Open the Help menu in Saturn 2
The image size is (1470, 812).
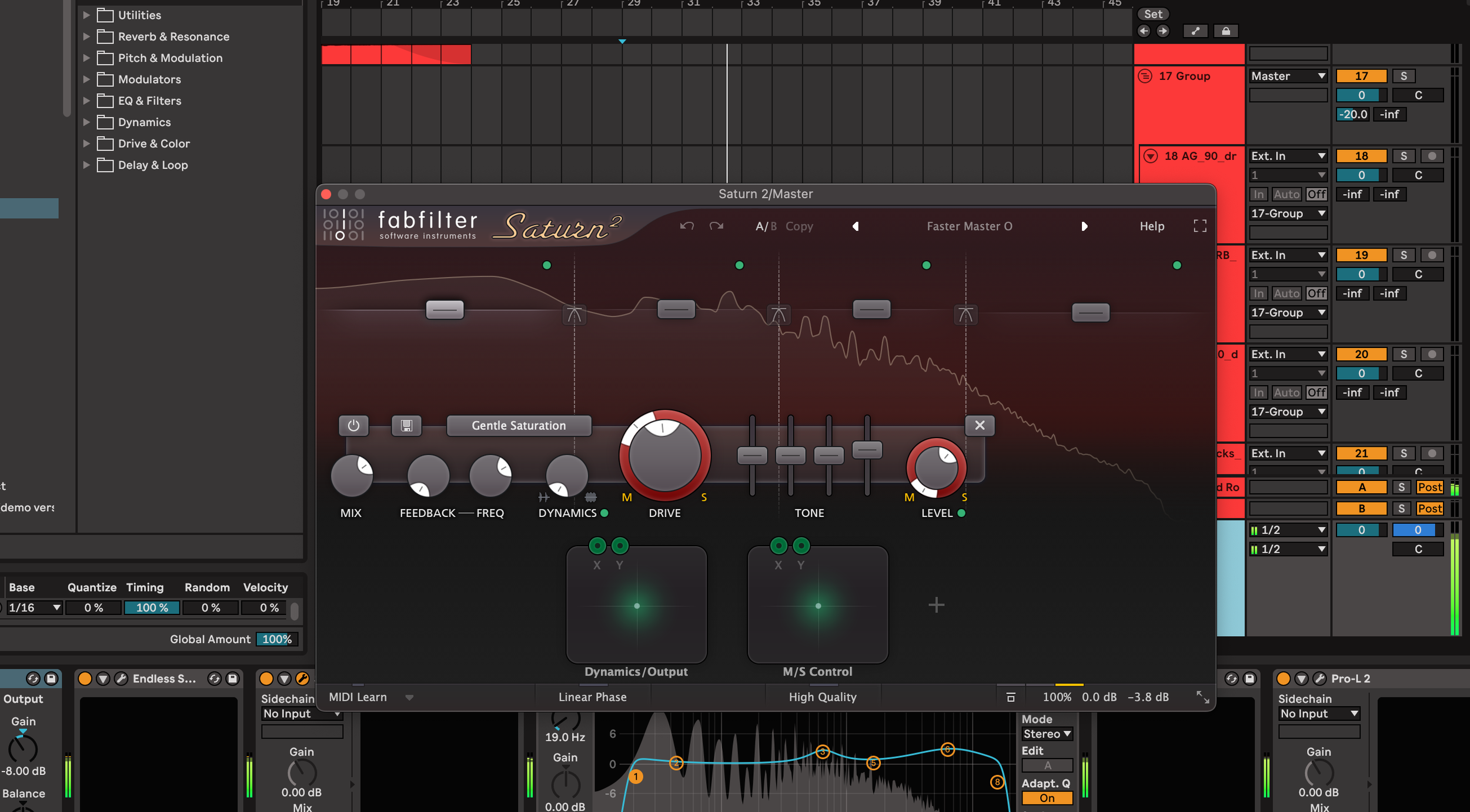[x=1151, y=226]
